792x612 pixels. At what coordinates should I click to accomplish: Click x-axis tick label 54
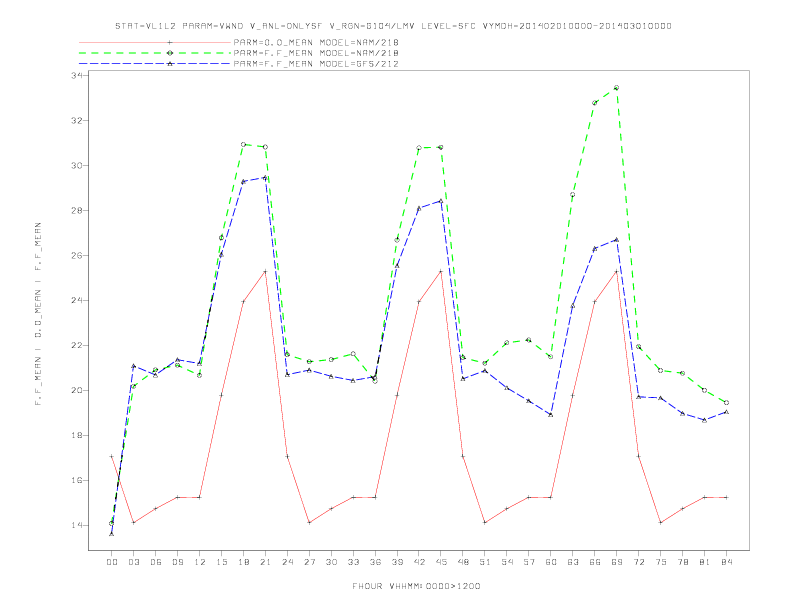(x=507, y=562)
